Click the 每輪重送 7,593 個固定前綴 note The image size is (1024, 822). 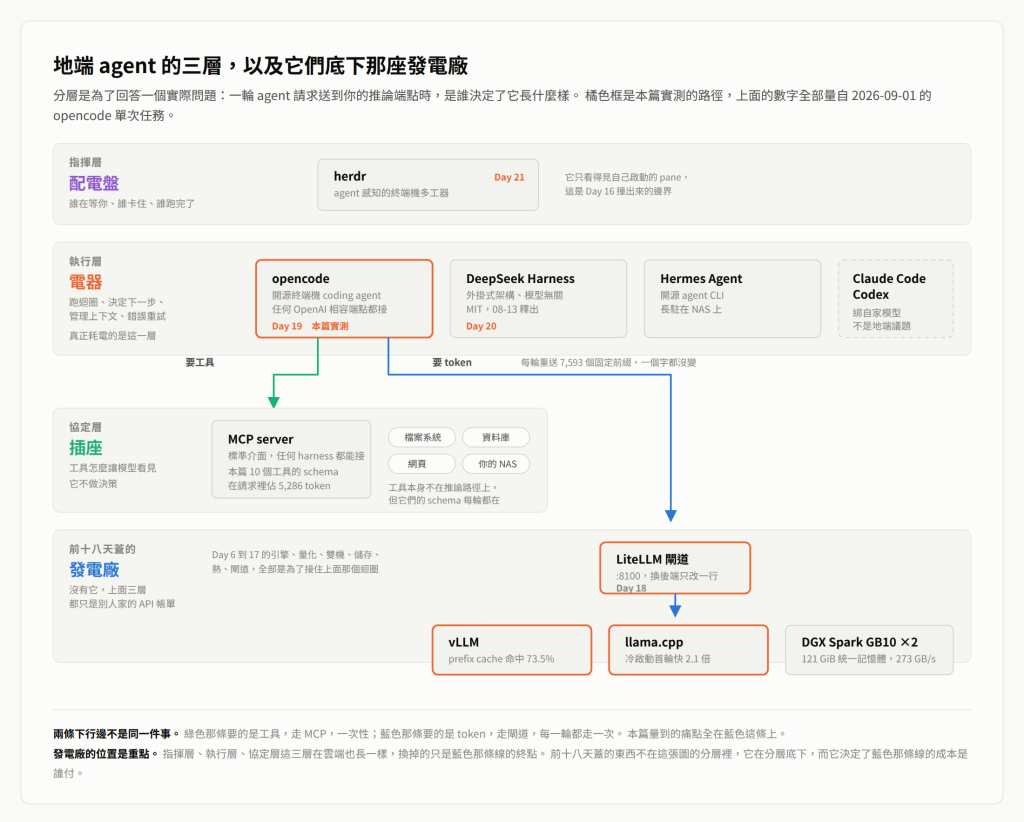pos(608,362)
